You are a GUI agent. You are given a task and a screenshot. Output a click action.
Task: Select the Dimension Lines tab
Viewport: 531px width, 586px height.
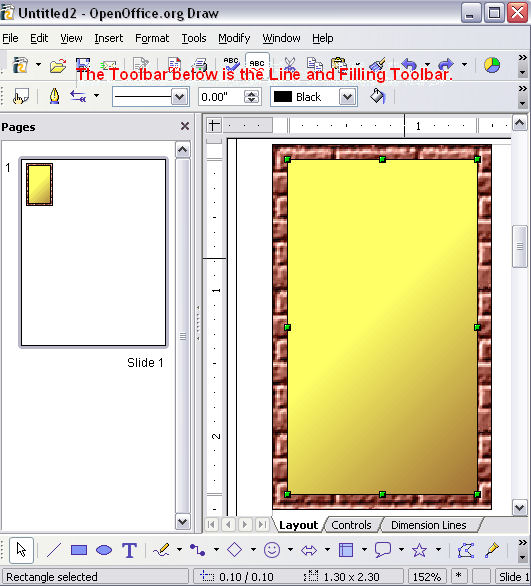(429, 525)
